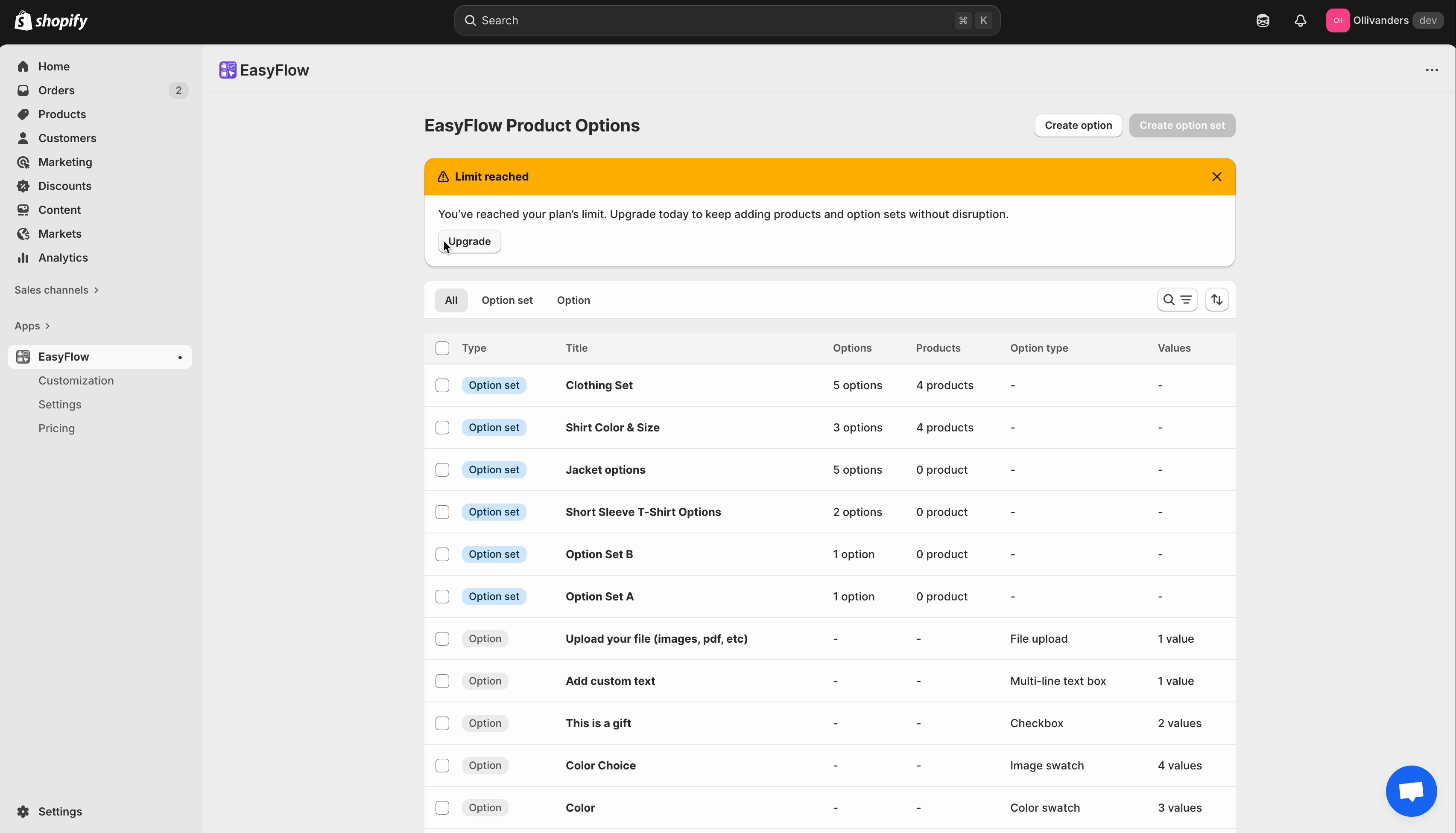The image size is (1456, 833).
Task: Click the EasyFlow app logo icon
Action: [228, 70]
